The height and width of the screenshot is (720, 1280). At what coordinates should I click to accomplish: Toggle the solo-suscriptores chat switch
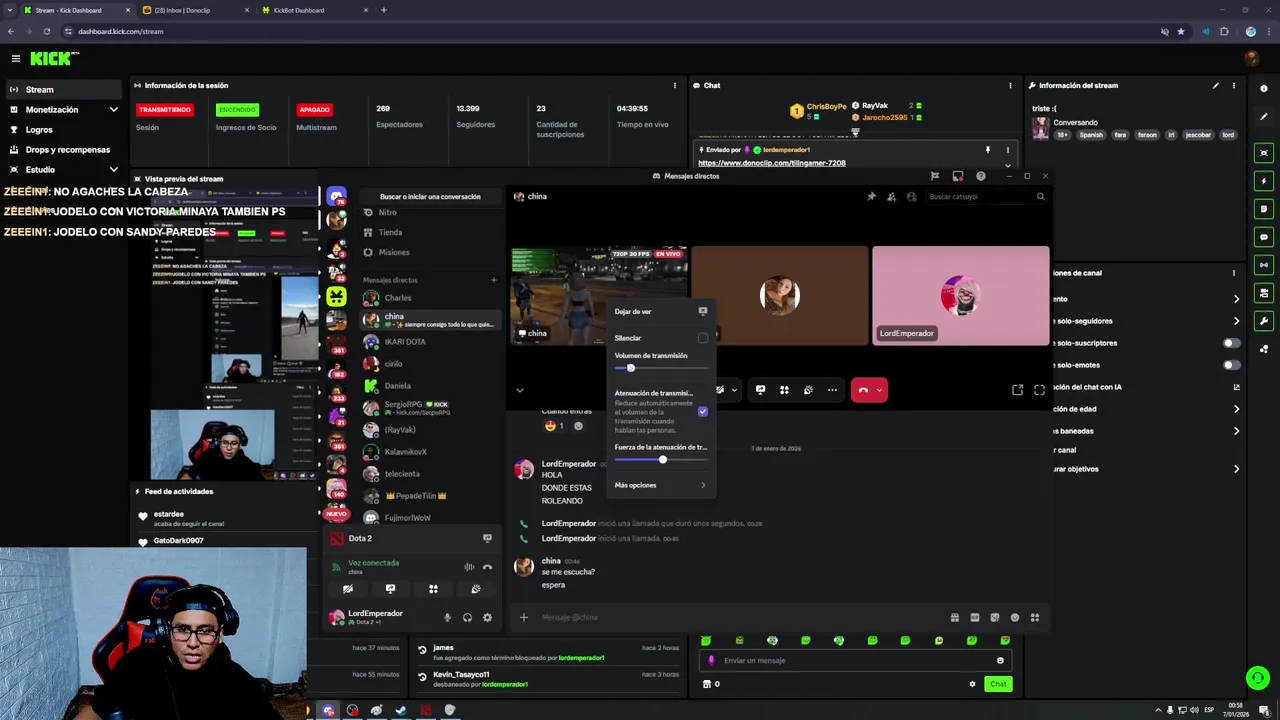[1232, 343]
